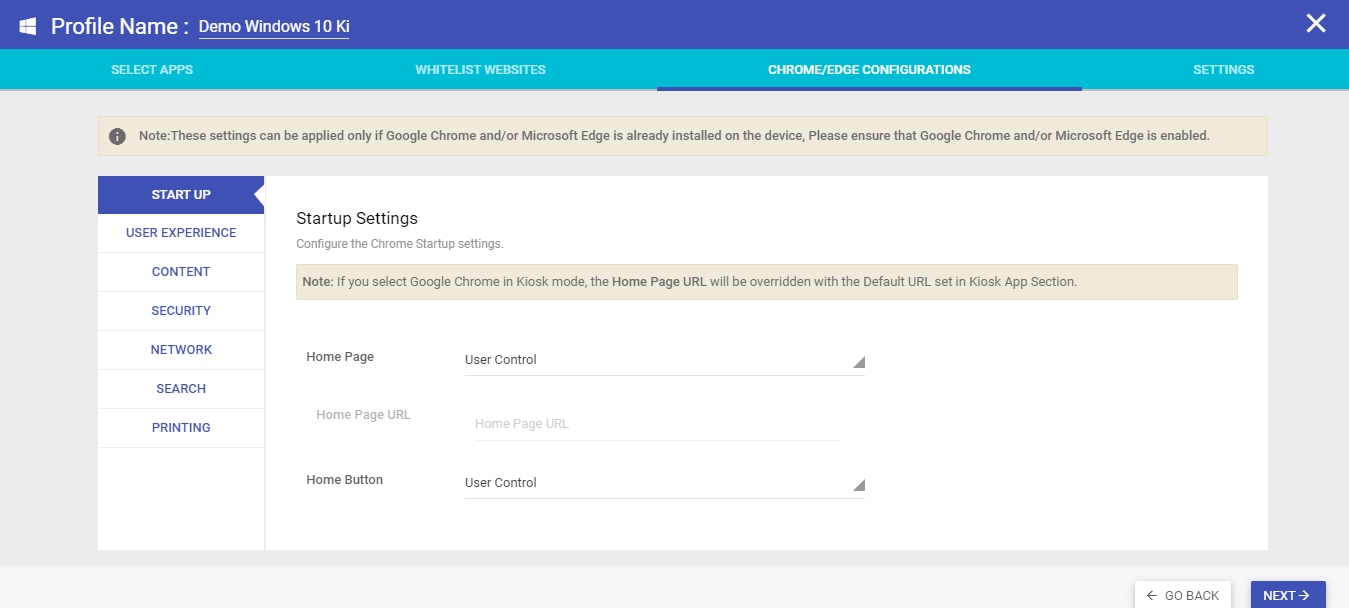Screen dimensions: 1349x608
Task: Click the info icon in the note banner
Action: click(x=117, y=136)
